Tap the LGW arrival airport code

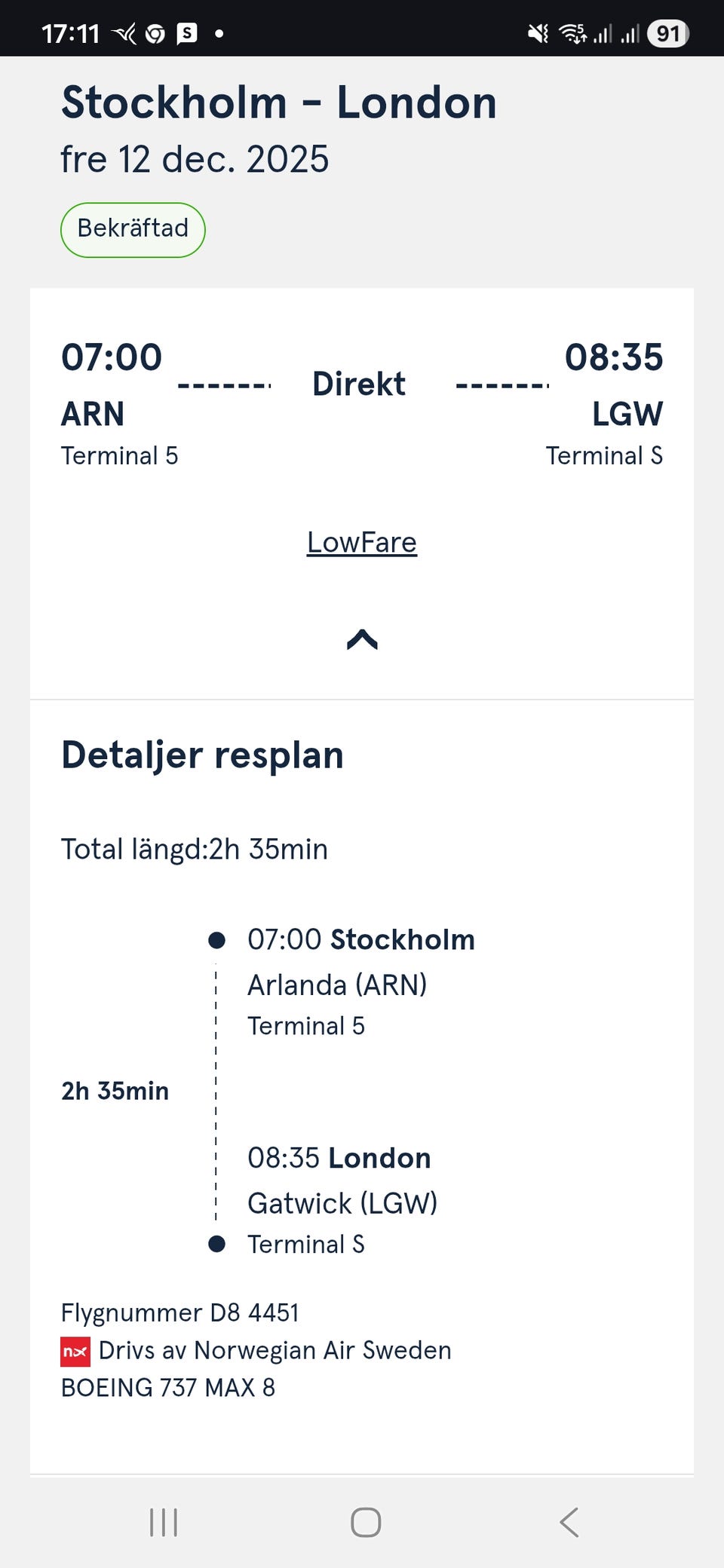(x=627, y=414)
